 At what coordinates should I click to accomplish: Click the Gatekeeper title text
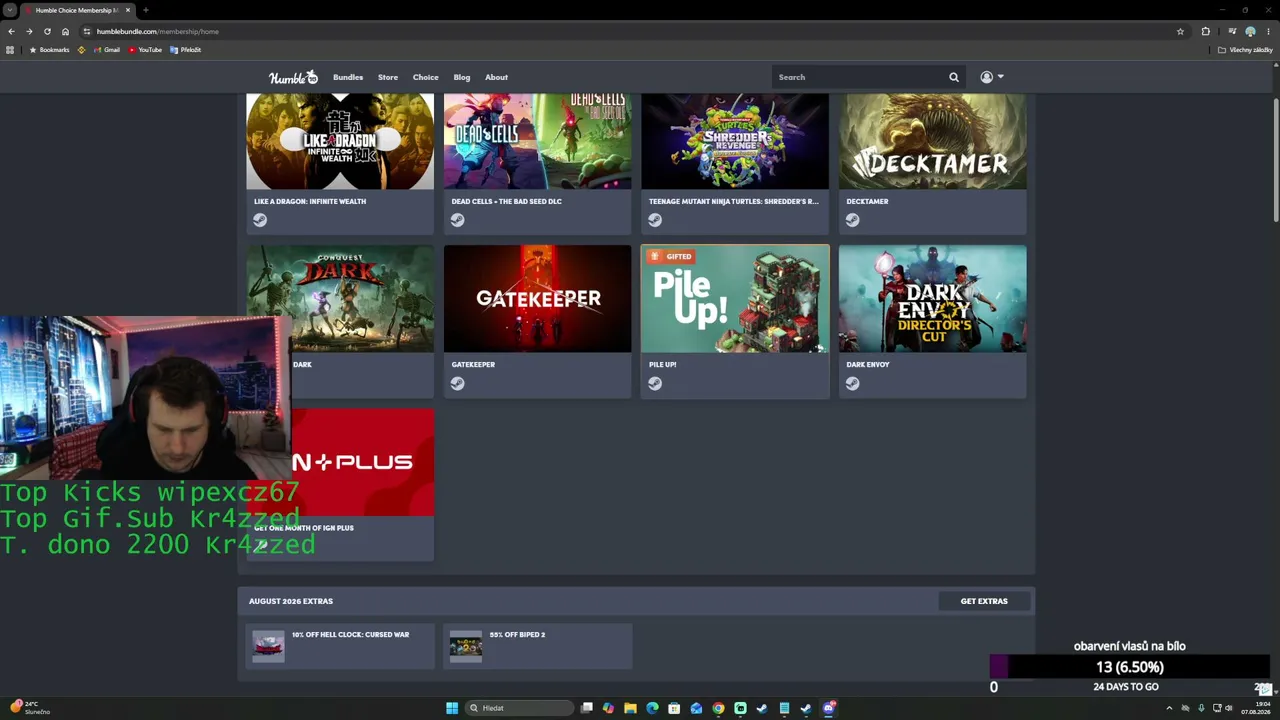tap(473, 364)
